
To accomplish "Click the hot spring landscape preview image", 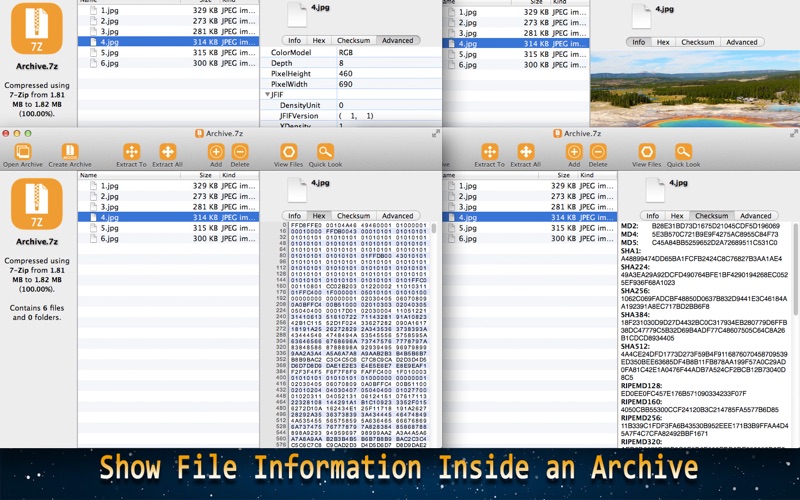I will (695, 88).
